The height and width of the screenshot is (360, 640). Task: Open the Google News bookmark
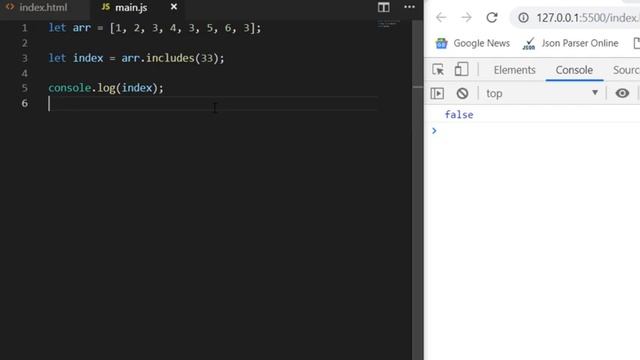point(473,43)
